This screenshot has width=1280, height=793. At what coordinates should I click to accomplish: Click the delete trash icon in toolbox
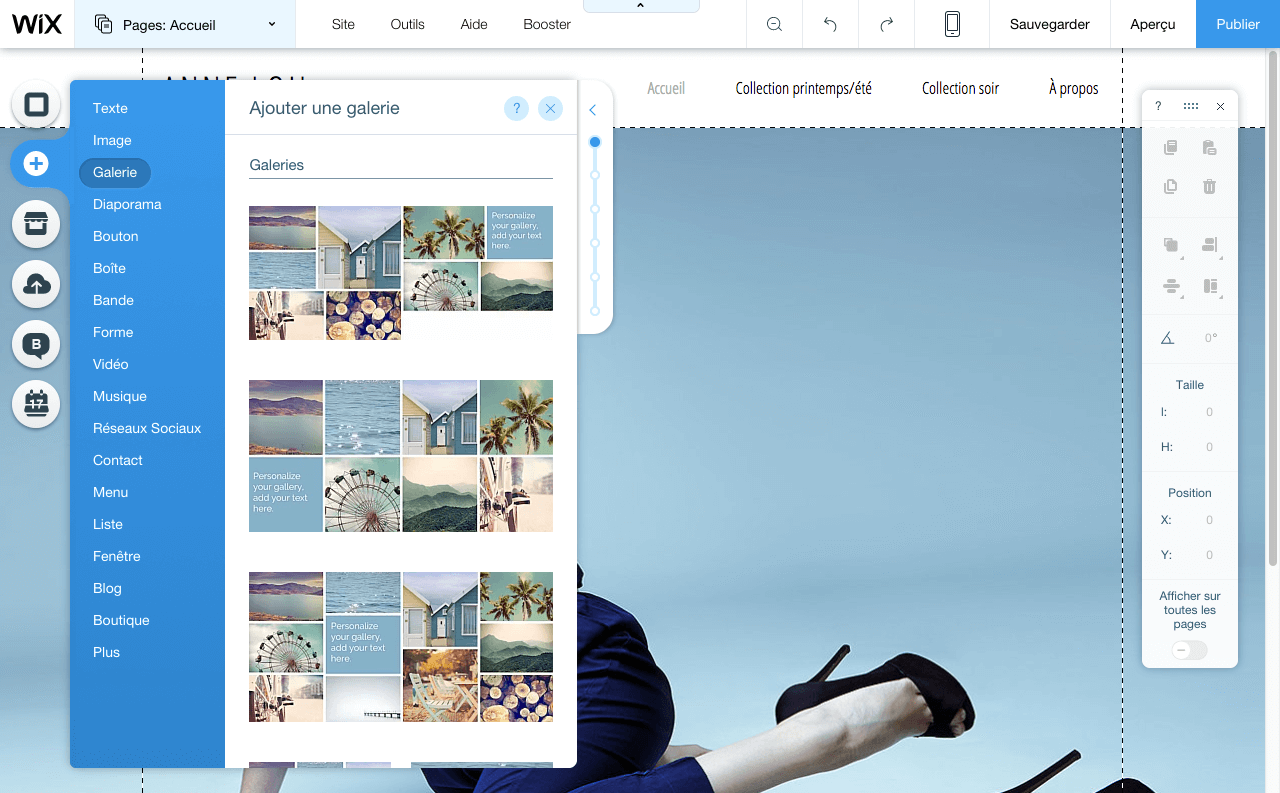pos(1209,187)
